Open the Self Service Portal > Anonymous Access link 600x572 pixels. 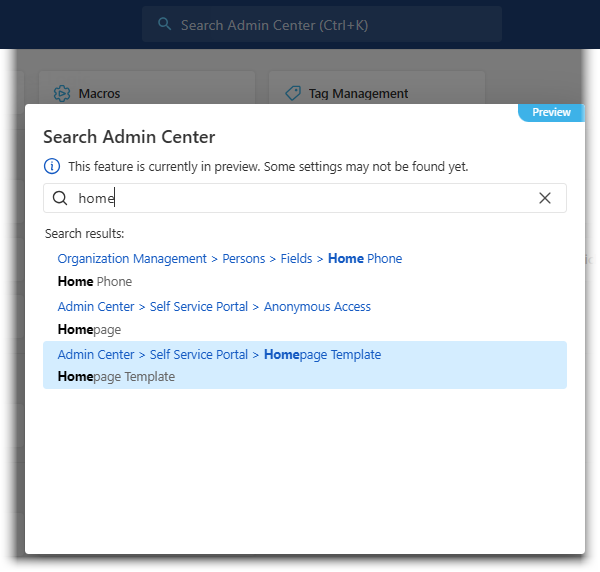[214, 306]
